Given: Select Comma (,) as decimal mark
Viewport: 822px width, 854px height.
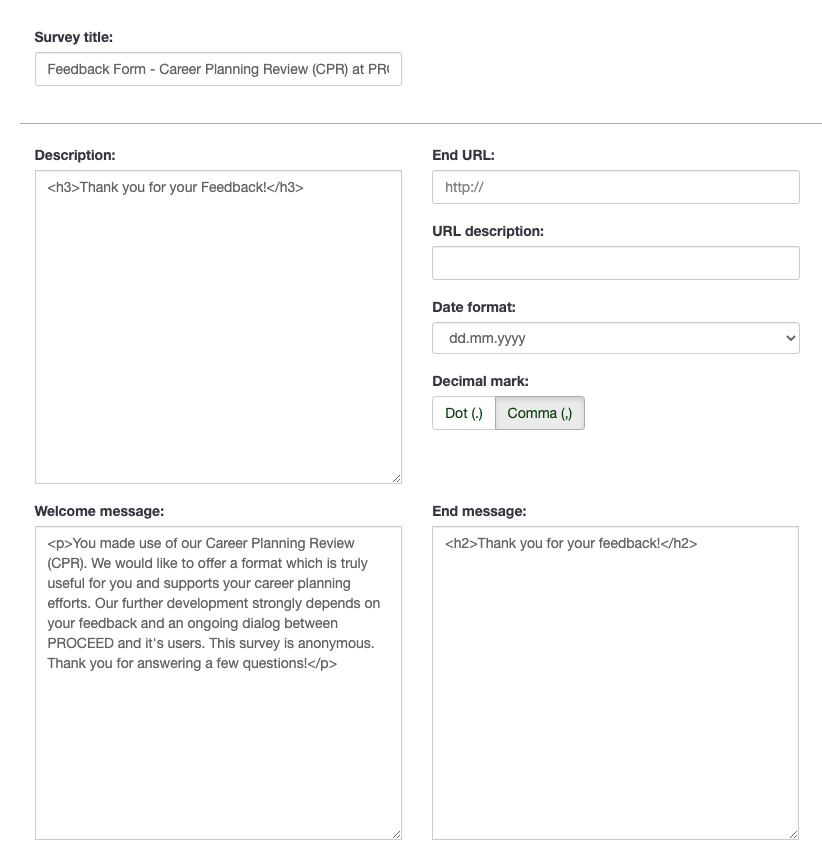Looking at the screenshot, I should [x=539, y=413].
